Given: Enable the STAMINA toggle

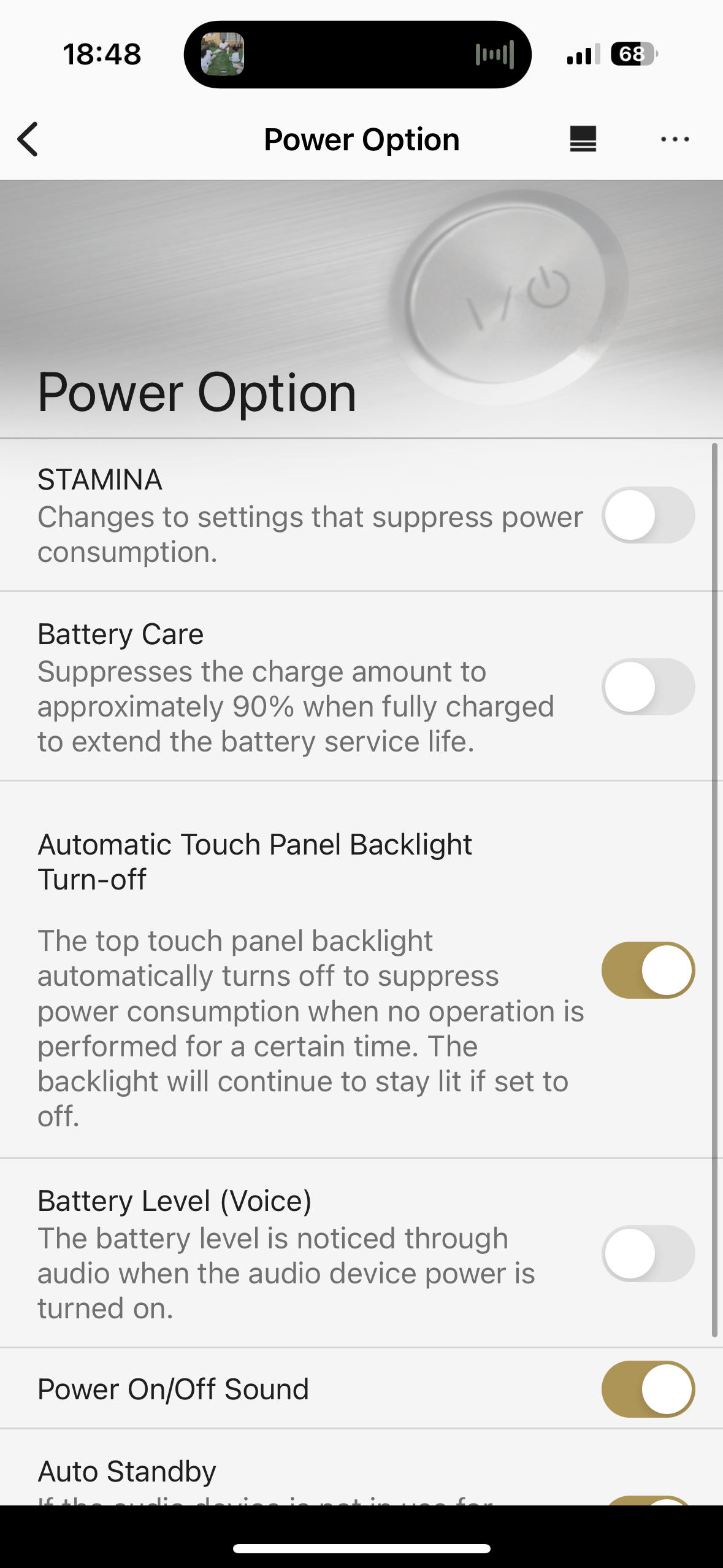Looking at the screenshot, I should pos(648,515).
